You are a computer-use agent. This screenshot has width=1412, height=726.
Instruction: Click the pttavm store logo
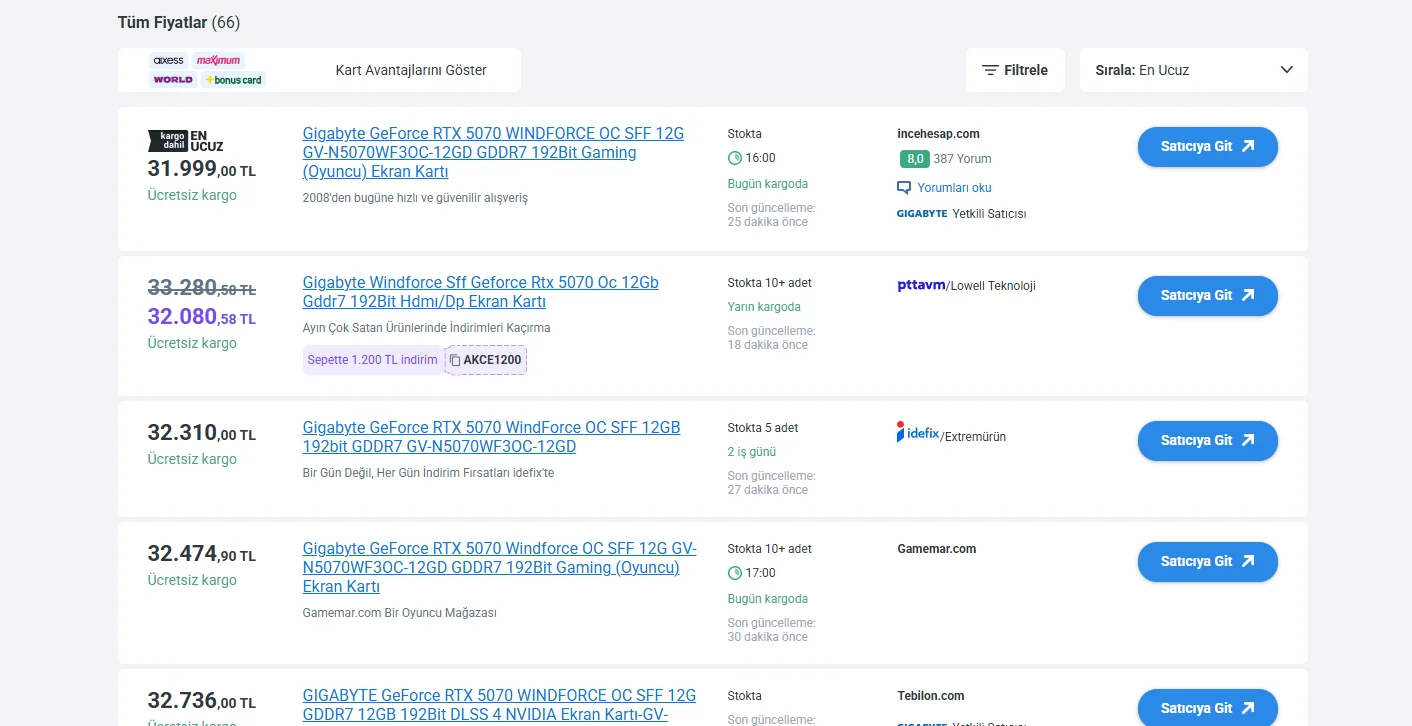click(921, 285)
